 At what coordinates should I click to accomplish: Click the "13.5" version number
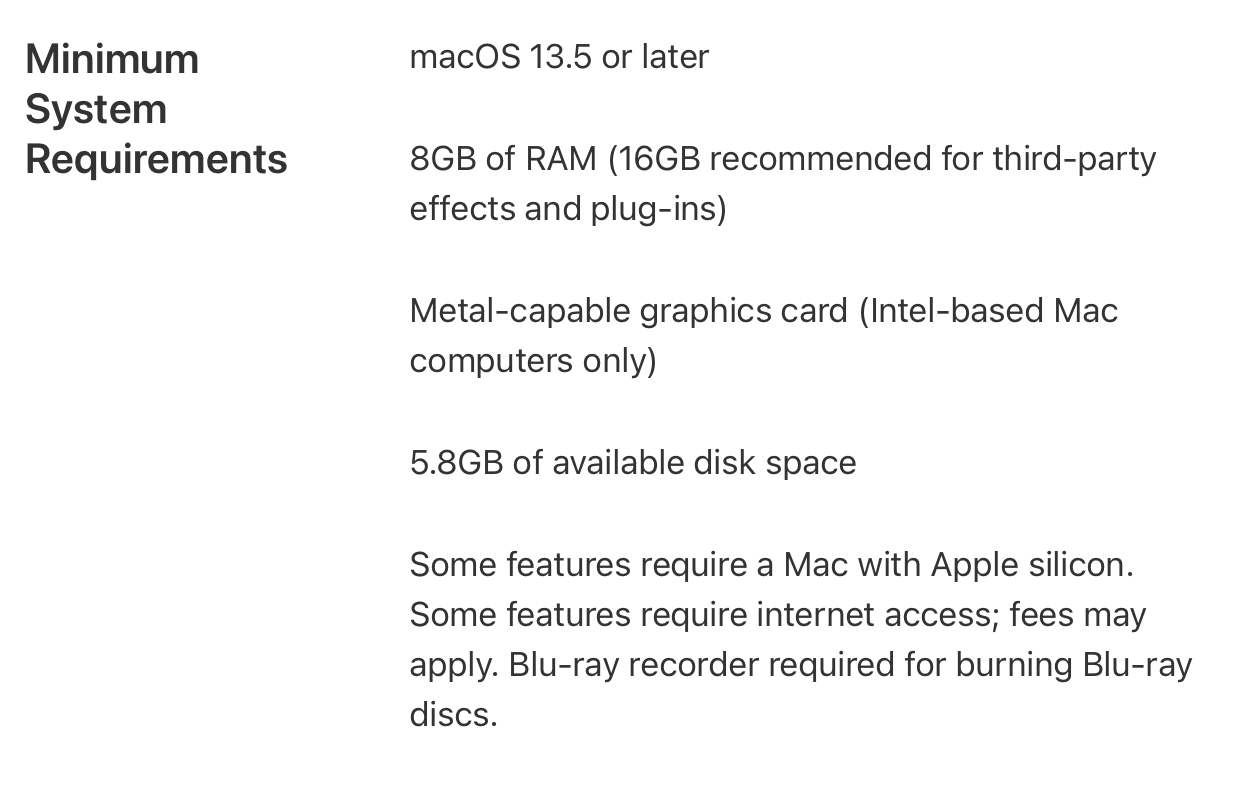pos(562,57)
